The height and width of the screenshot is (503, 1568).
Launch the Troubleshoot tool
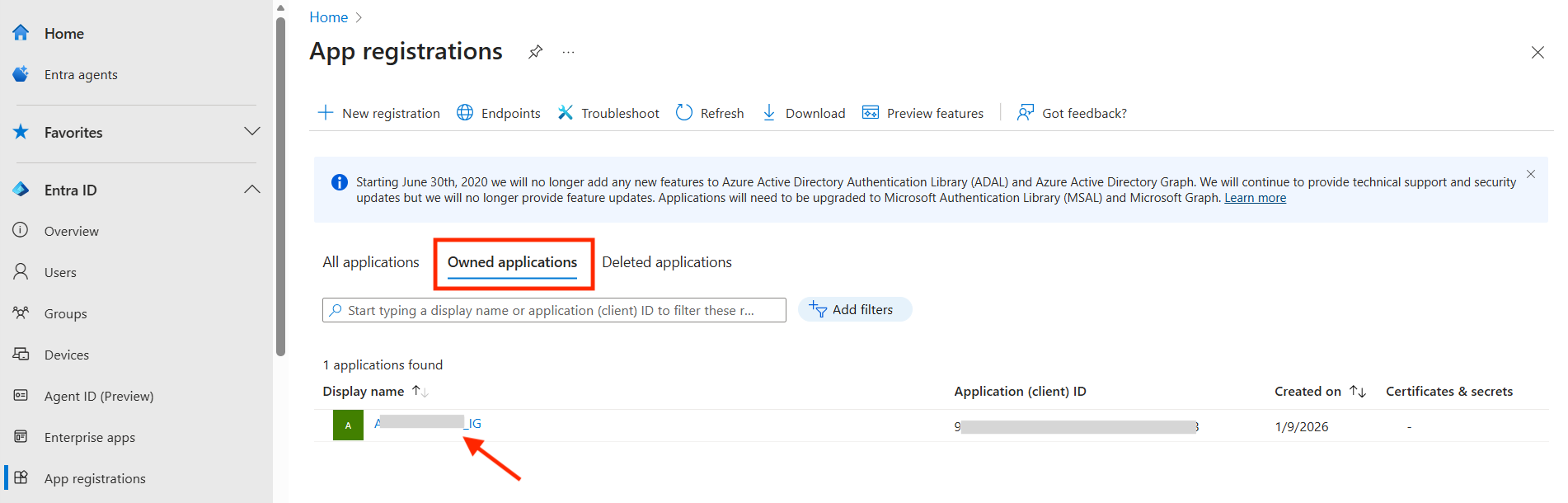coord(608,113)
